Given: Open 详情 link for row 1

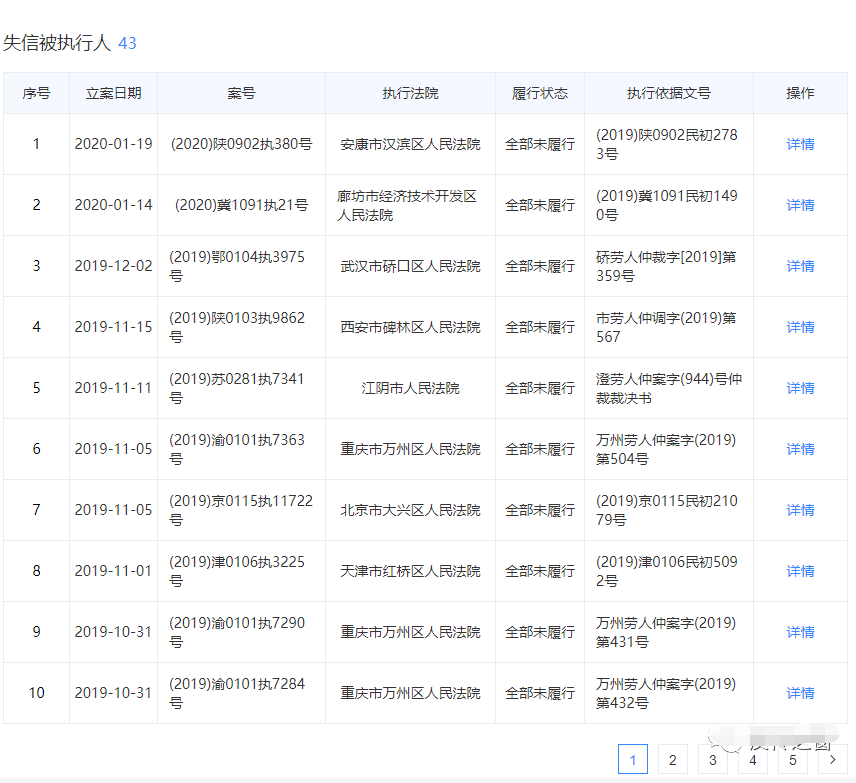Looking at the screenshot, I should [x=800, y=144].
